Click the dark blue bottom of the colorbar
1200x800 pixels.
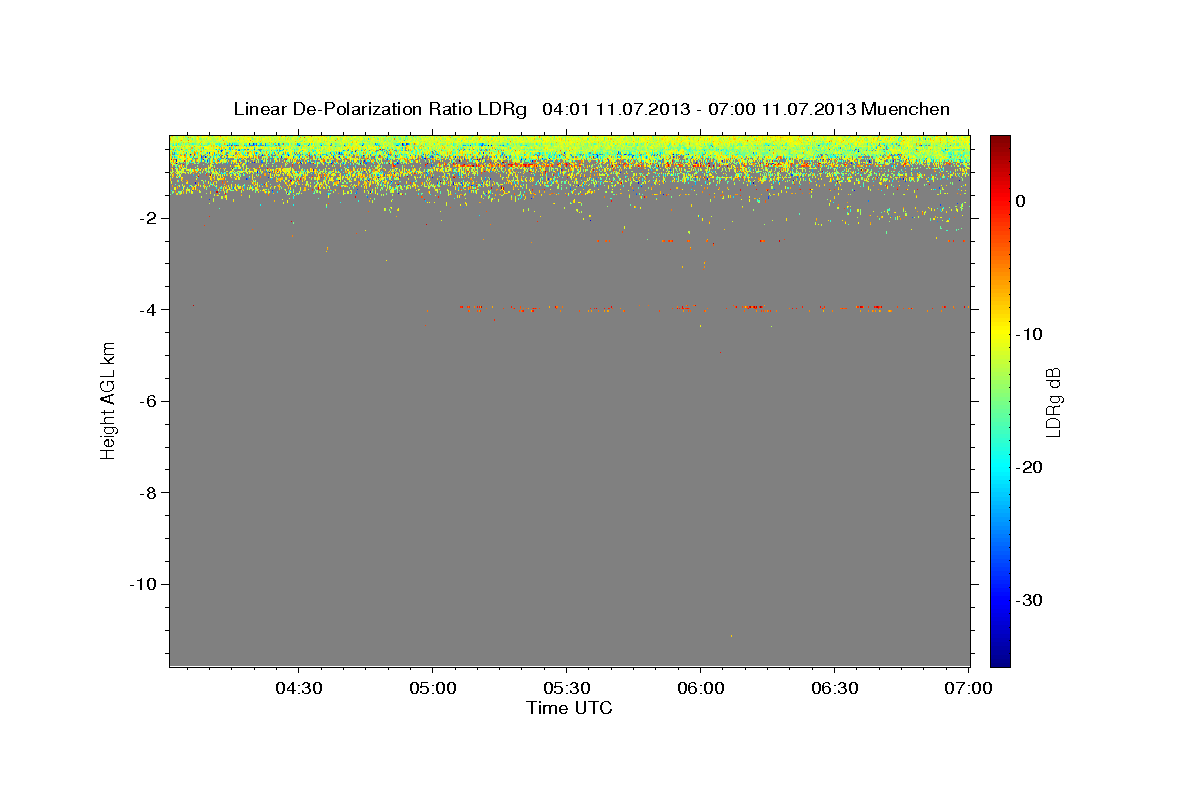1000,660
